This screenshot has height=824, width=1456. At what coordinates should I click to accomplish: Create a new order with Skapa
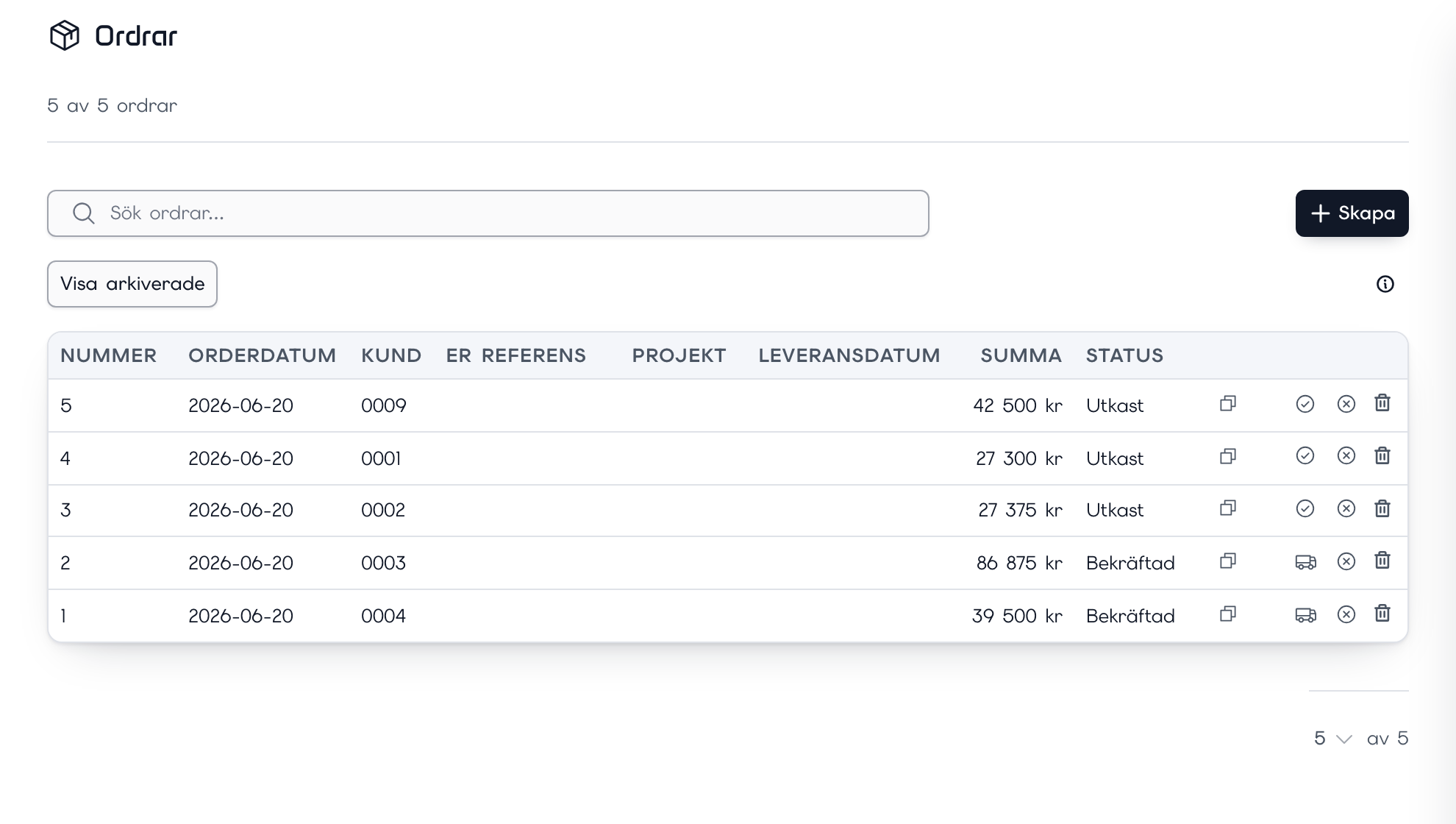1352,213
